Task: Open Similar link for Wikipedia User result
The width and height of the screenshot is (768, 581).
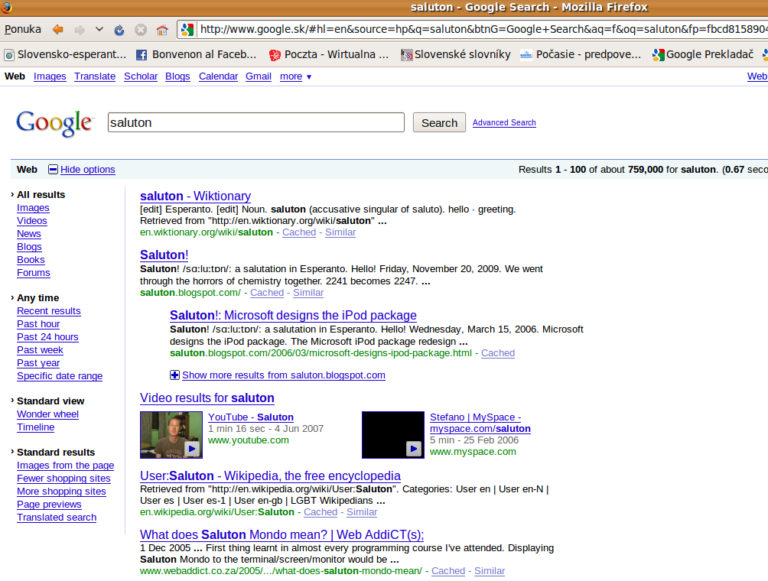Action: (x=361, y=512)
